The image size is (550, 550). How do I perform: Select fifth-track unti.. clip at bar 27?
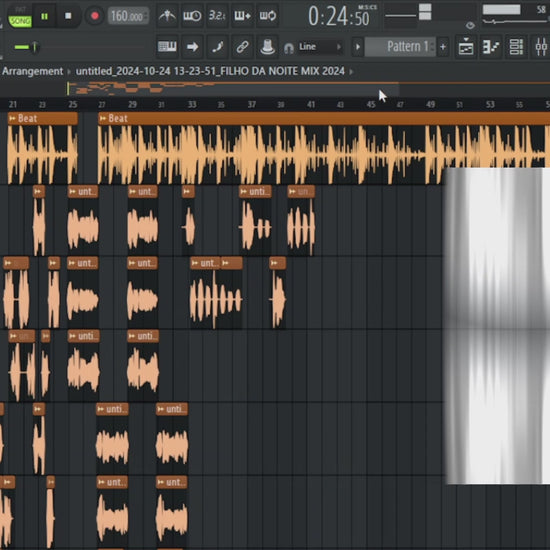[x=112, y=438]
